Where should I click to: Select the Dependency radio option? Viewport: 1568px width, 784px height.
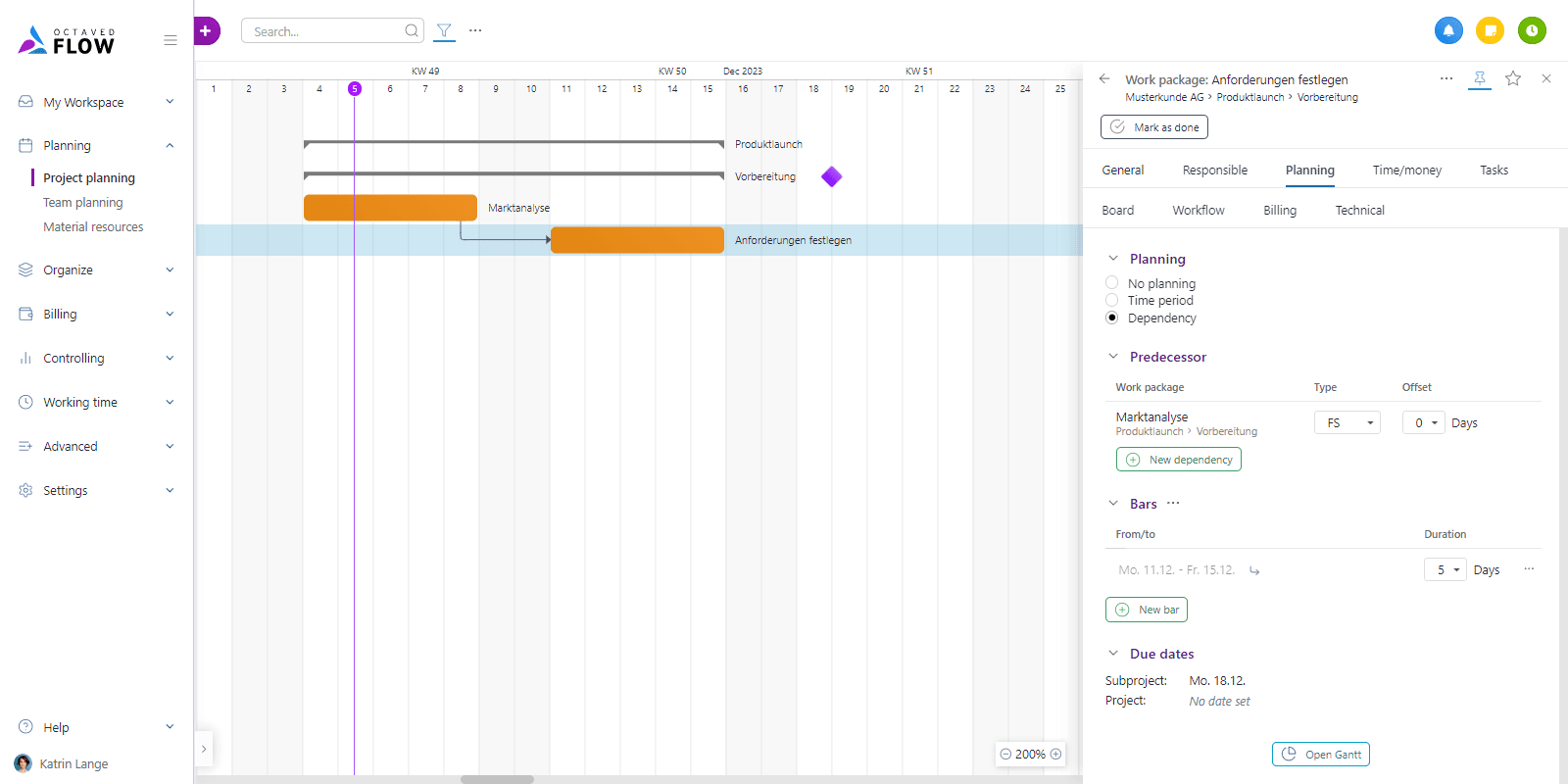(1112, 318)
